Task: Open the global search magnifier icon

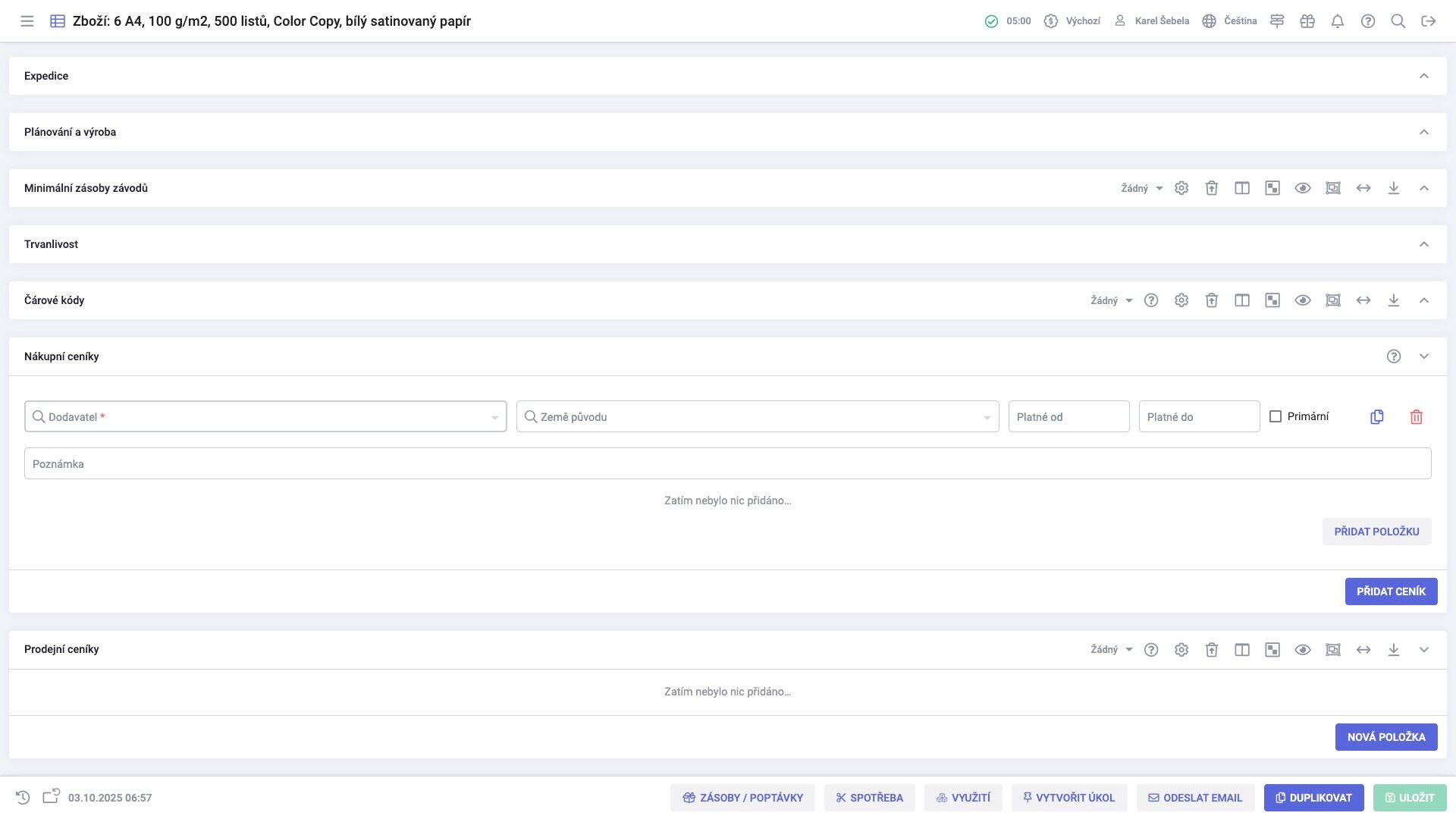Action: (1398, 21)
